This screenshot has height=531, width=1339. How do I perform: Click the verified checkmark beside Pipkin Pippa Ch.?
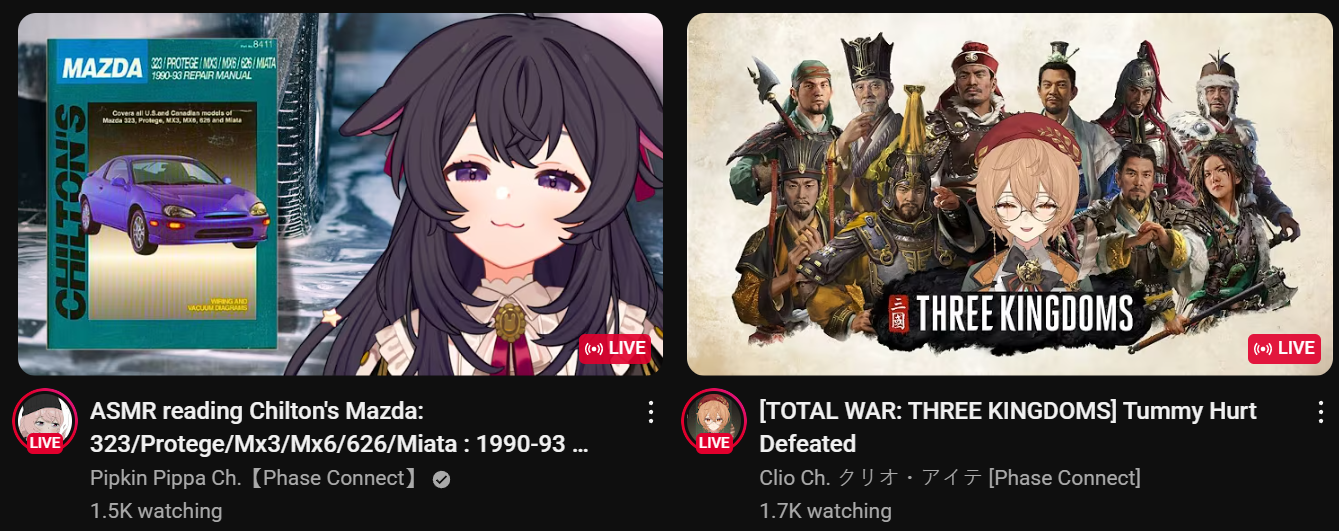coord(441,479)
